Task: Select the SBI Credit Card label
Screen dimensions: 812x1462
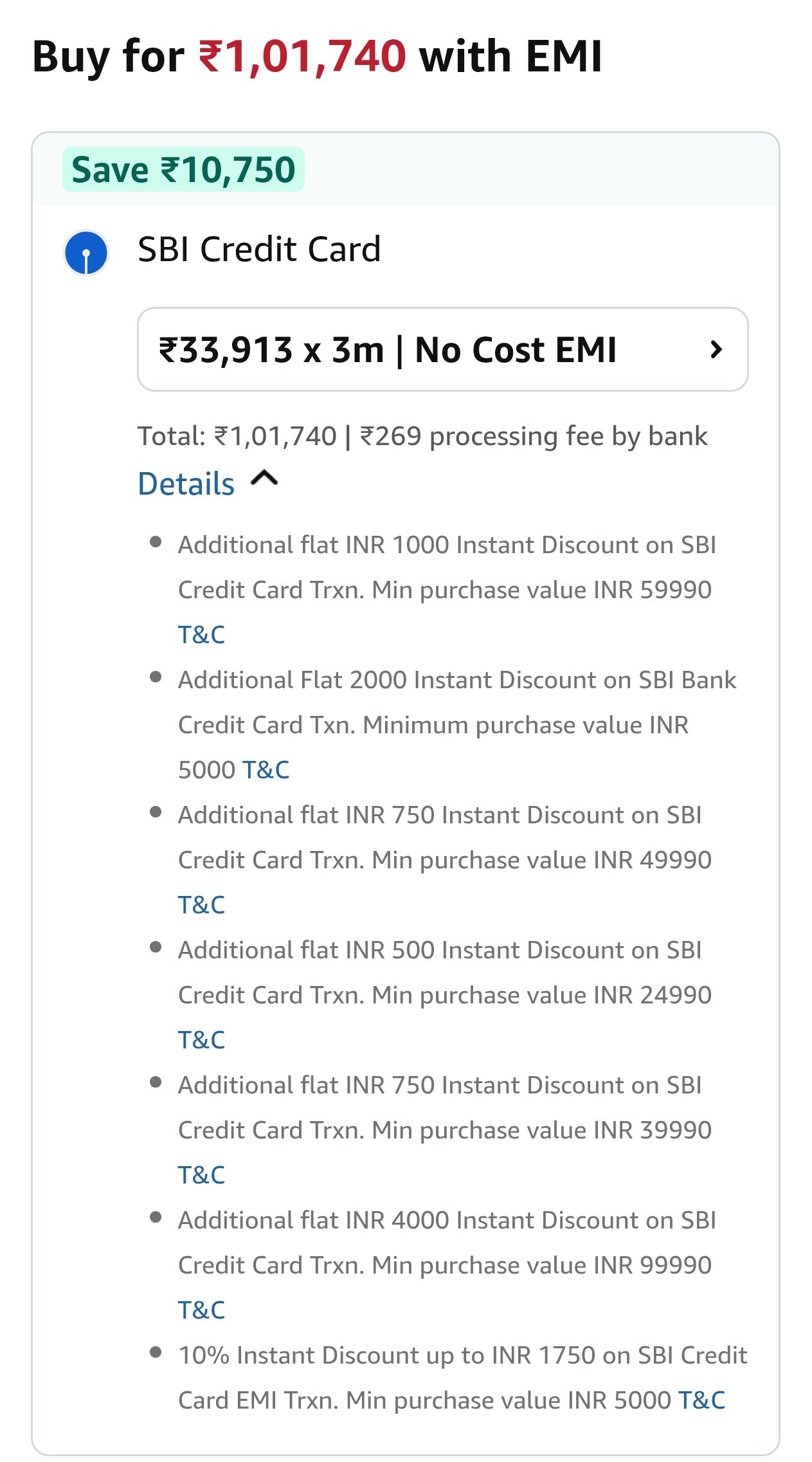Action: [x=259, y=249]
